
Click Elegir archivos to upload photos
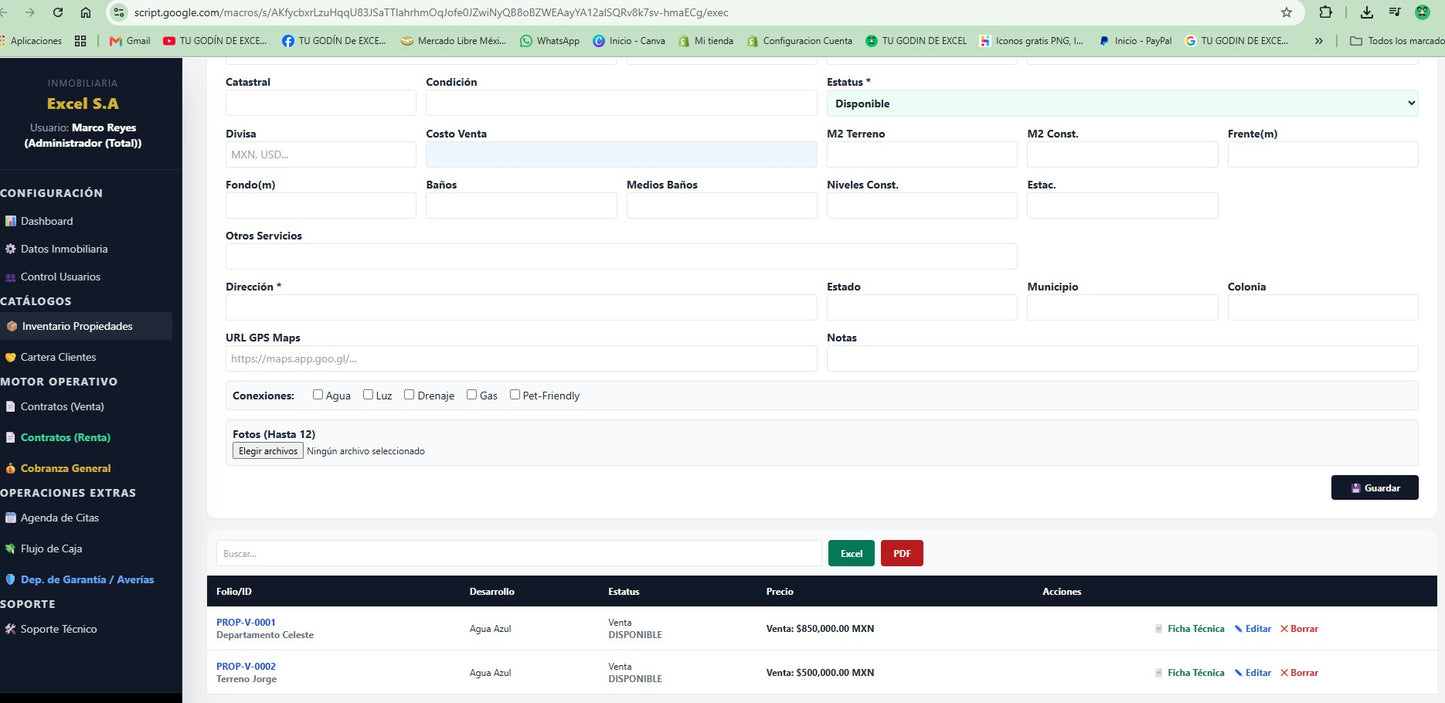click(268, 451)
